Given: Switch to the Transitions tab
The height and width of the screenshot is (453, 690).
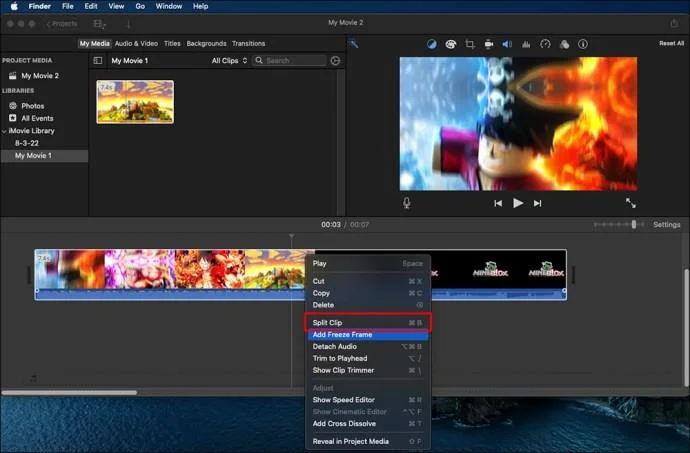Looking at the screenshot, I should 249,44.
